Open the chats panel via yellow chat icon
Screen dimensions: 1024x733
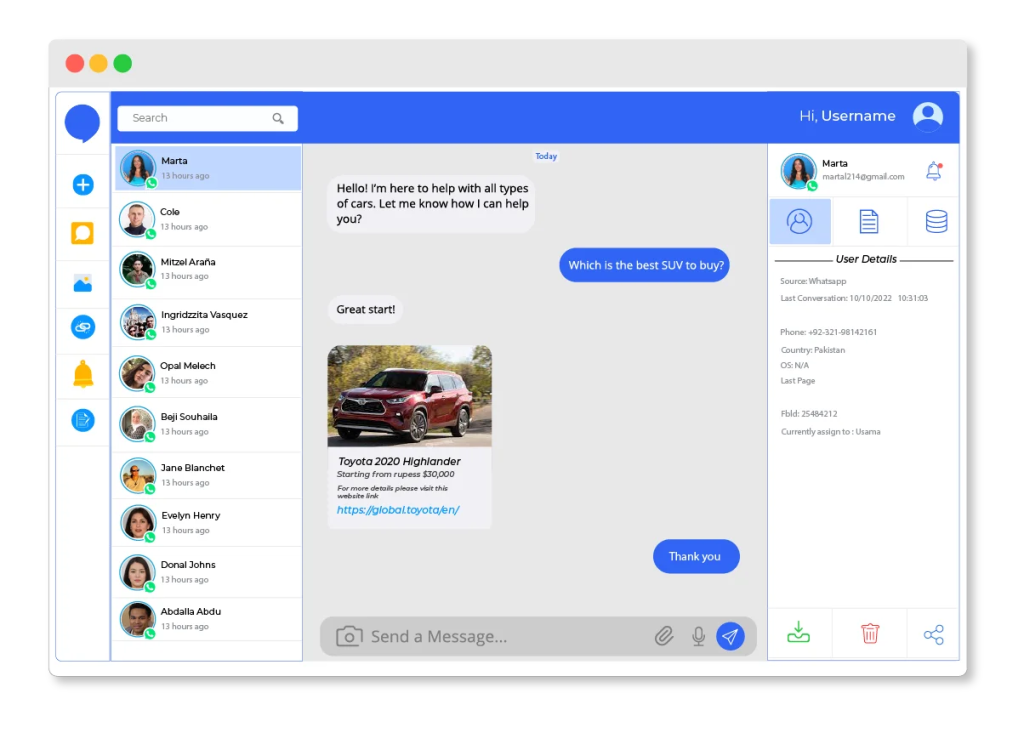[82, 232]
